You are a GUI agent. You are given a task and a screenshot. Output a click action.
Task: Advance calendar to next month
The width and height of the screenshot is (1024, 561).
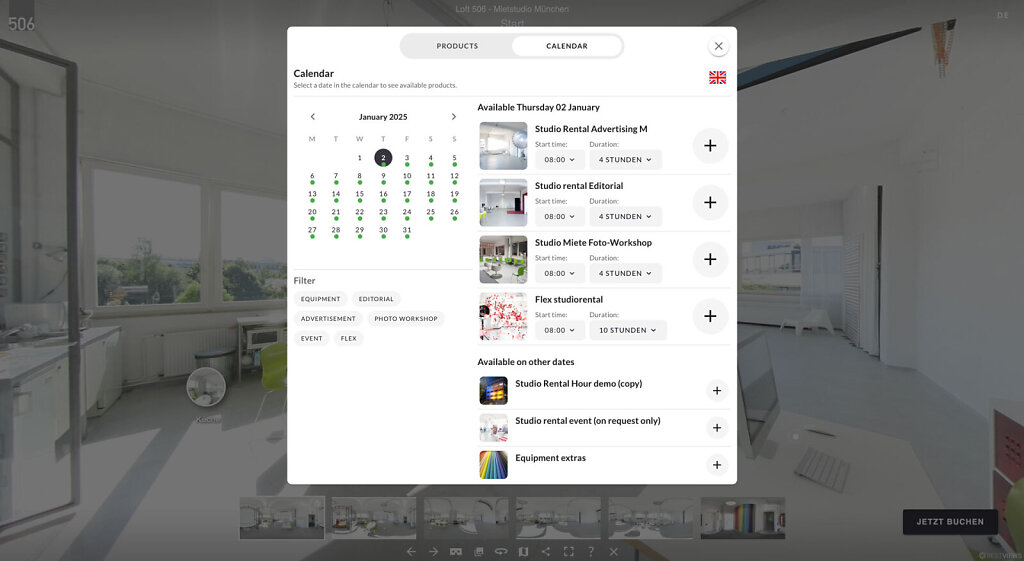pos(454,117)
